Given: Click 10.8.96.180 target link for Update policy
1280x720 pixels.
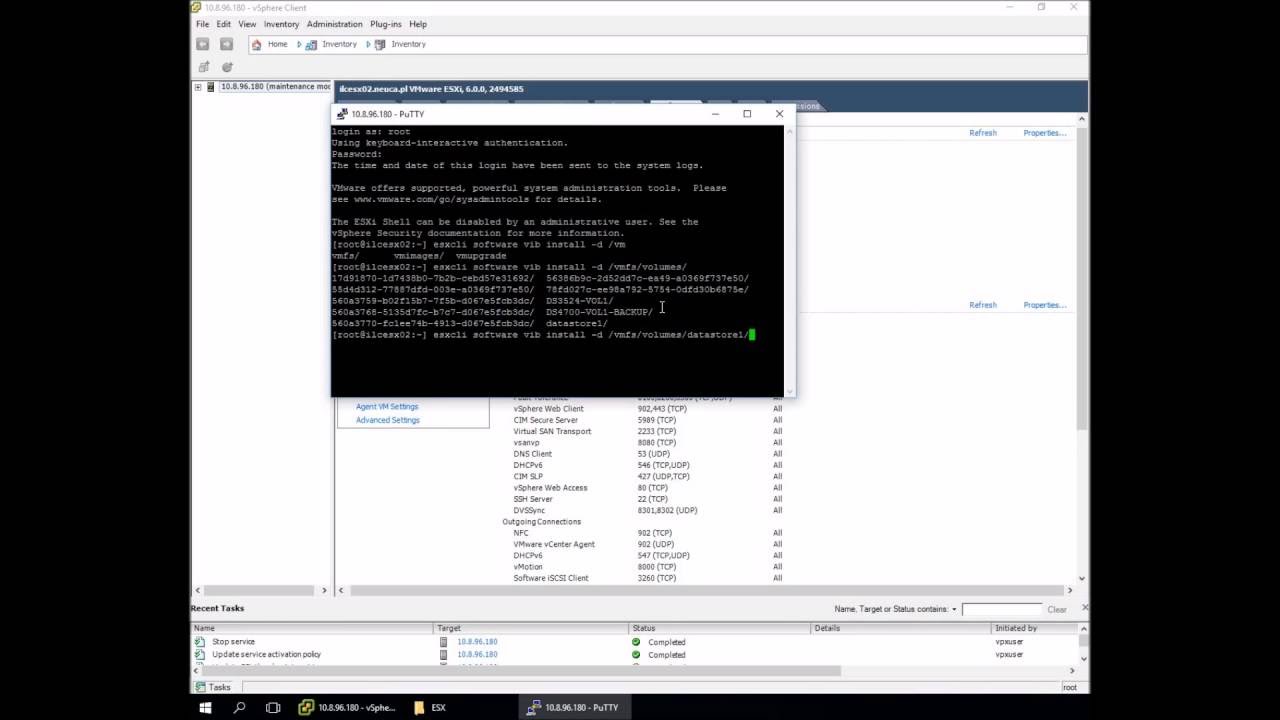Looking at the screenshot, I should click(477, 655).
